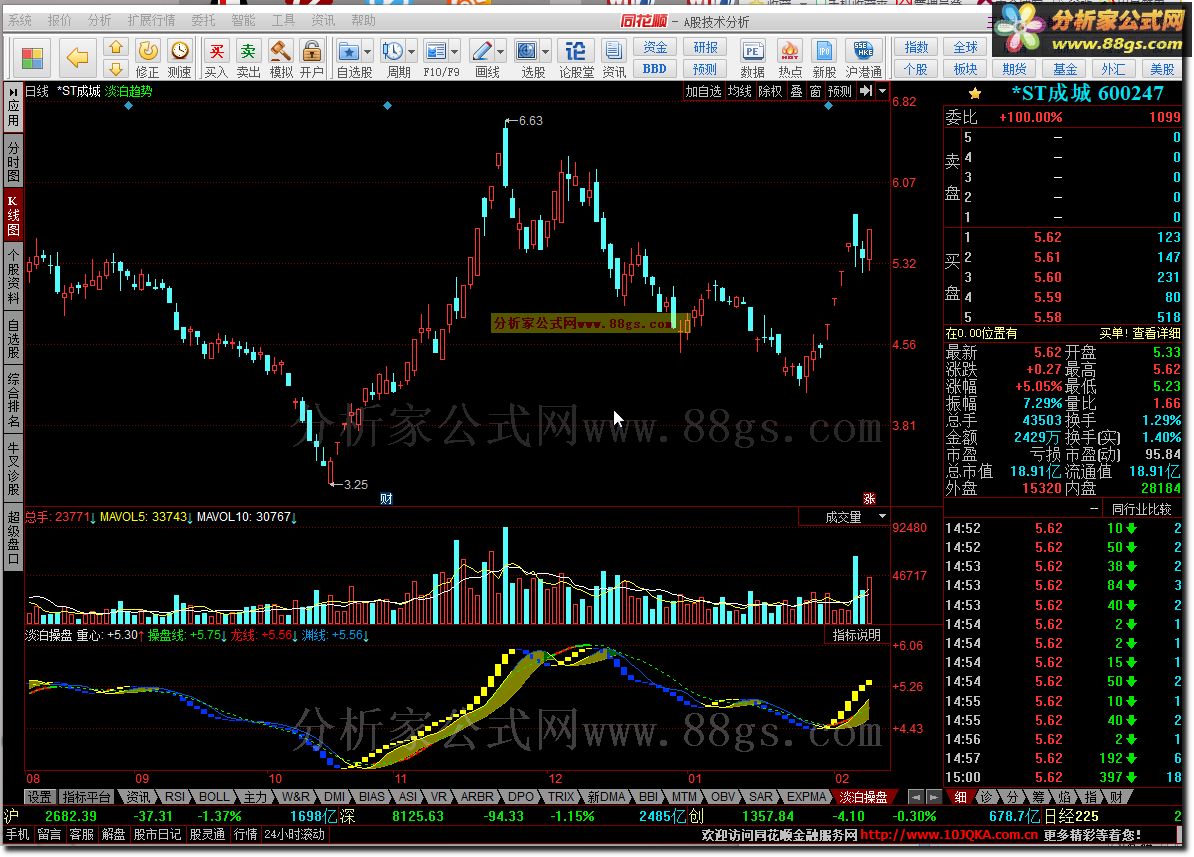The image size is (1194, 857).
Task: Select the 个股资料 sidebar tab
Action: (14, 275)
